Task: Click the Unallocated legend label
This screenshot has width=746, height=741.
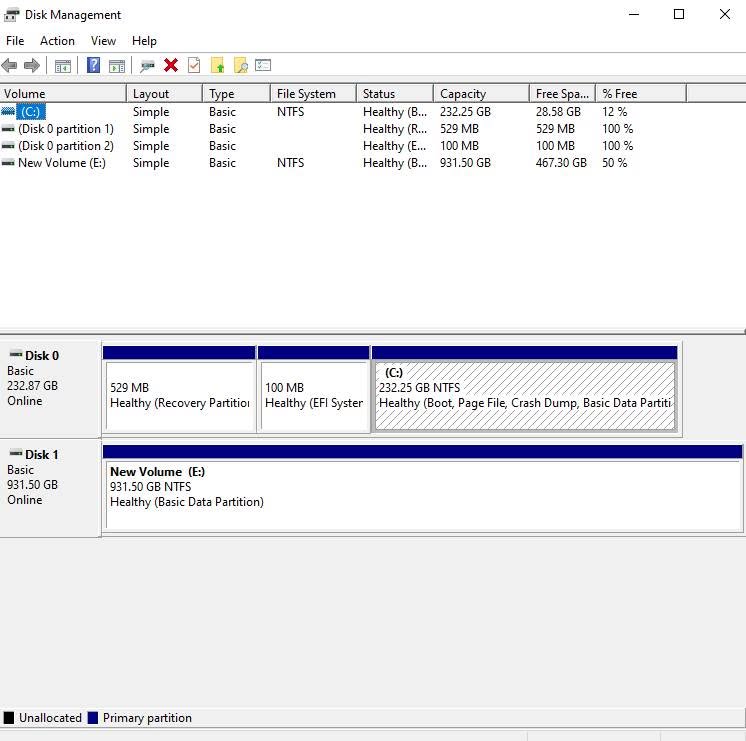Action: tap(50, 718)
